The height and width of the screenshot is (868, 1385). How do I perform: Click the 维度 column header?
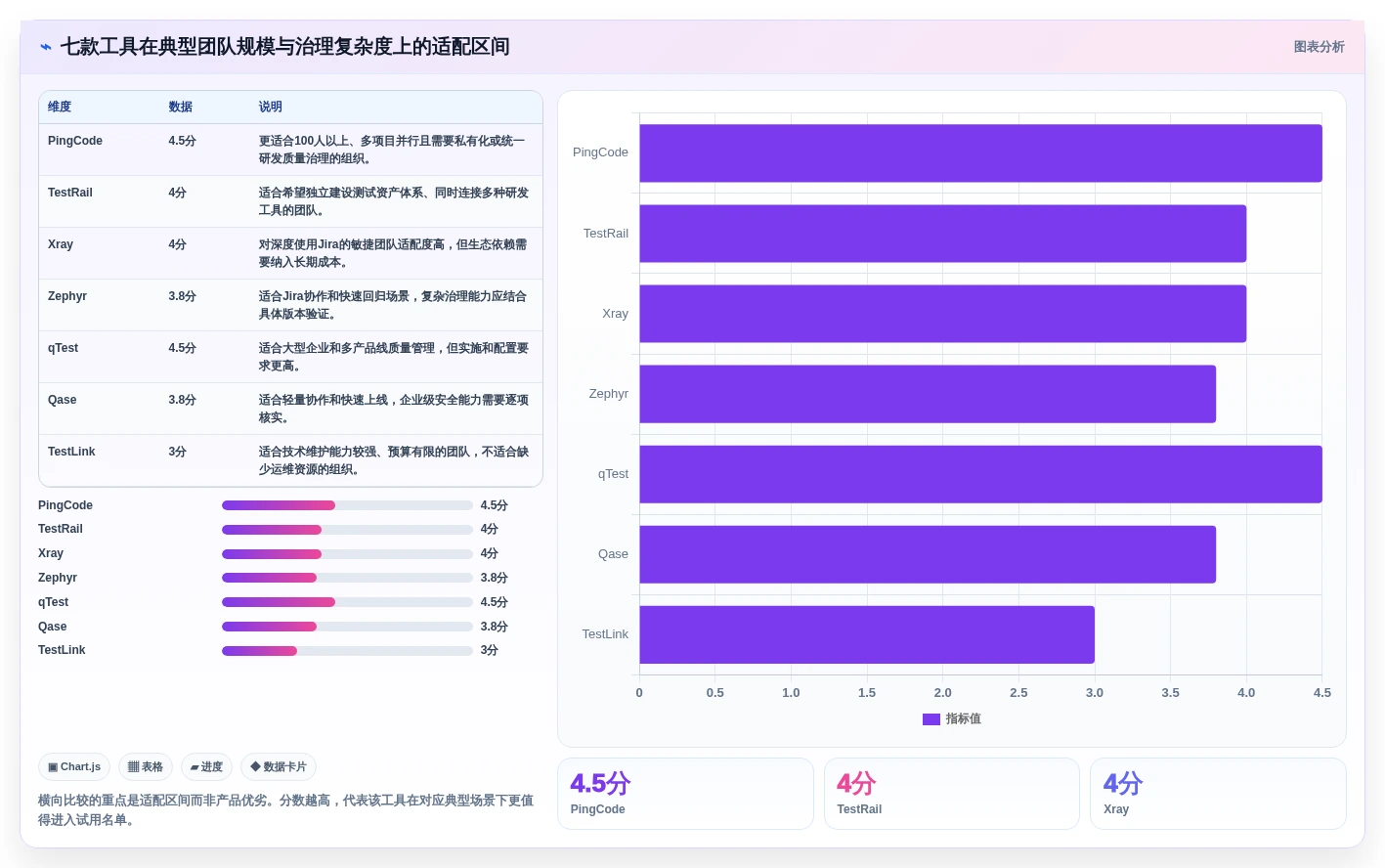(x=60, y=108)
